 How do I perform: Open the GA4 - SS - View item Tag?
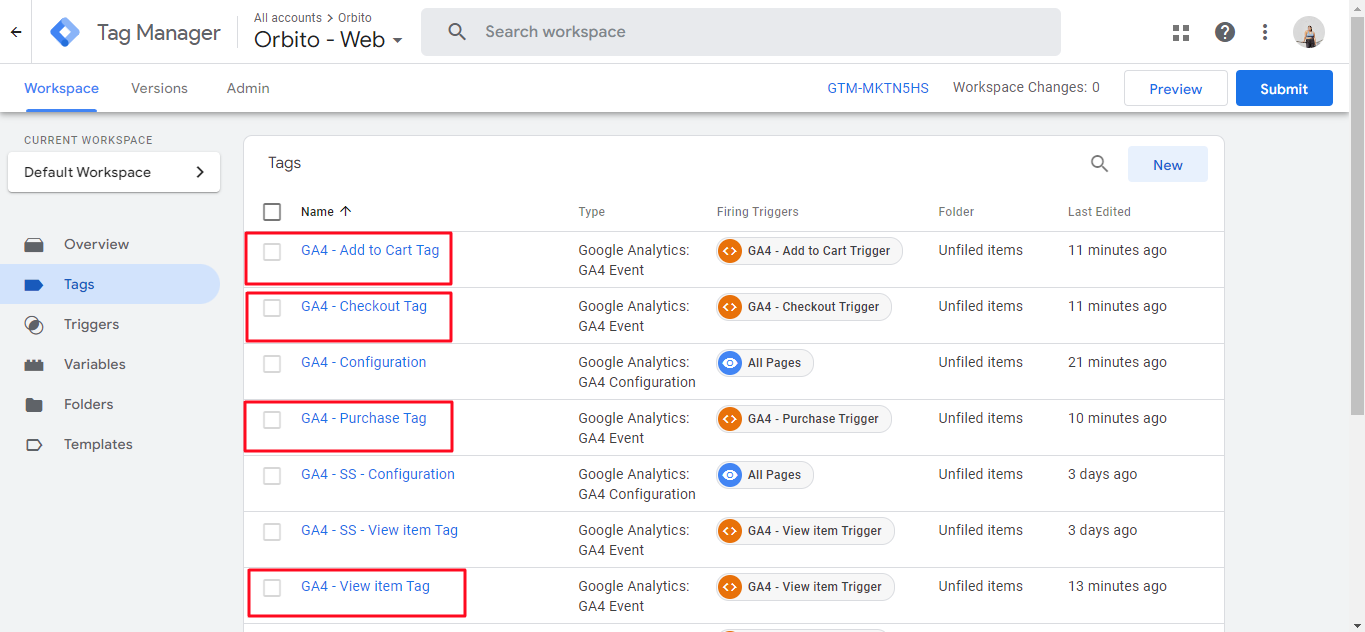[380, 530]
